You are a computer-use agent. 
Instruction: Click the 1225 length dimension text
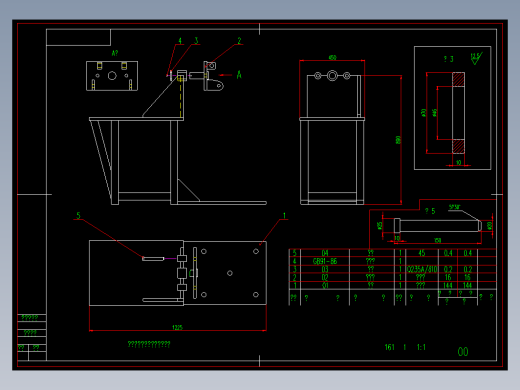tap(177, 327)
